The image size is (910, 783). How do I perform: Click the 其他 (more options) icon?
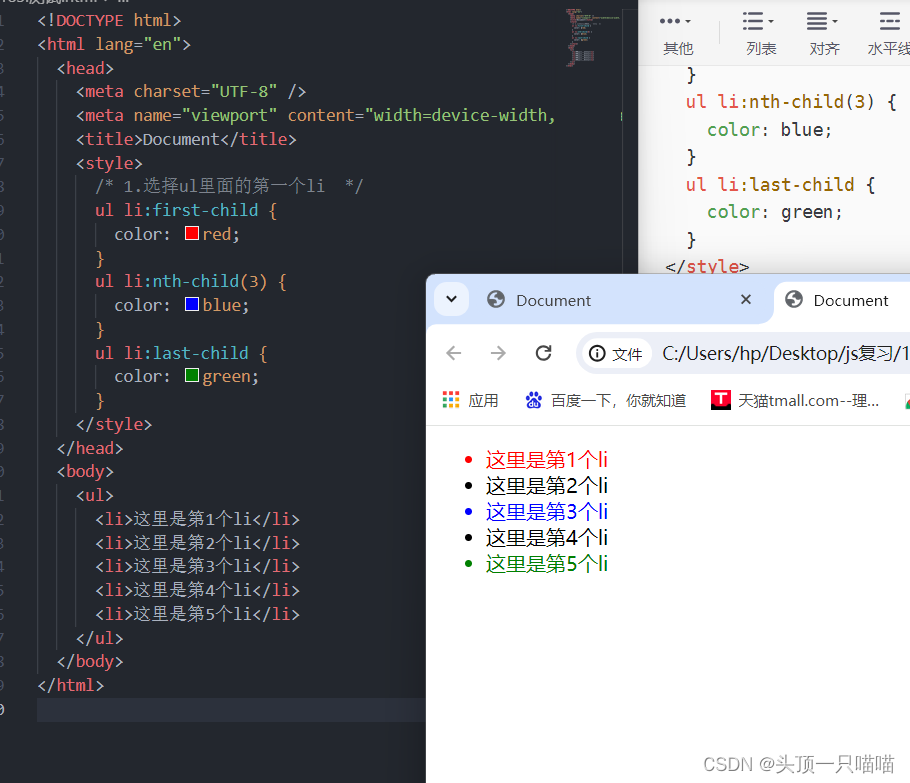click(x=672, y=22)
